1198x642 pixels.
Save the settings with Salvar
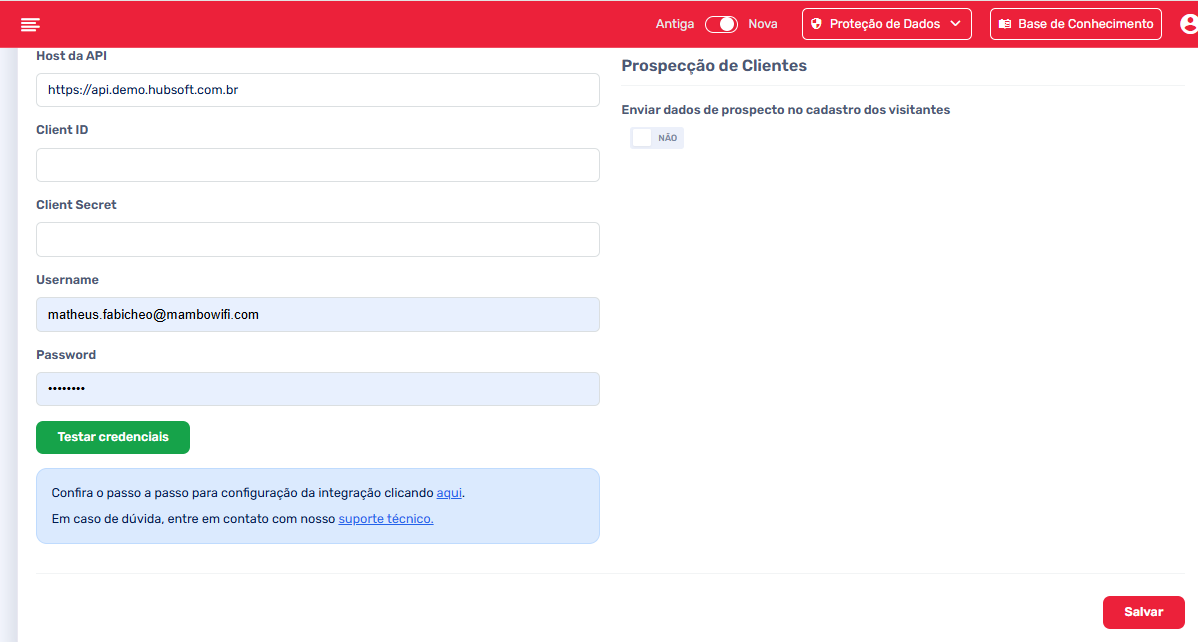click(1143, 612)
